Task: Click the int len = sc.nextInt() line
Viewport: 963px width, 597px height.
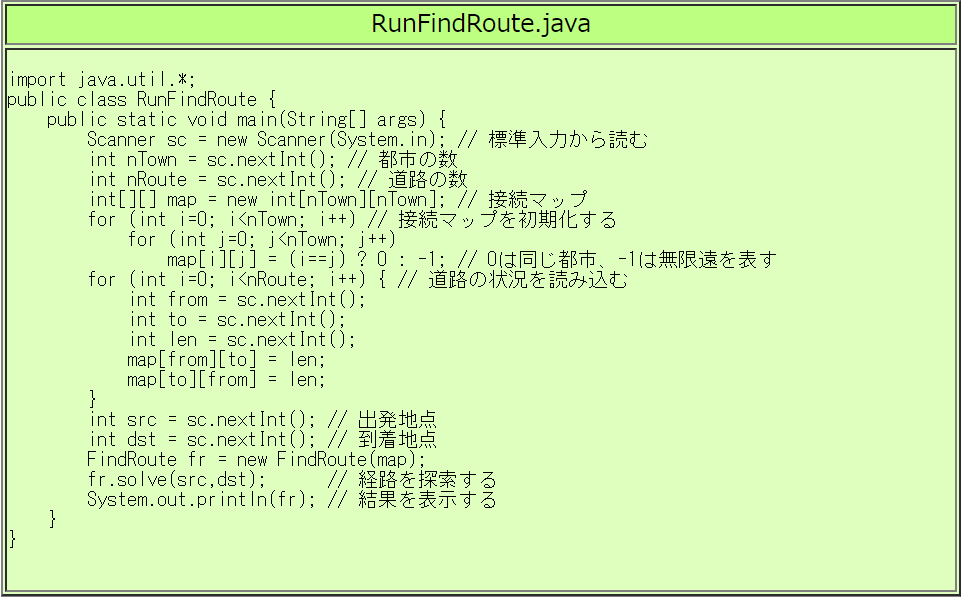Action: (242, 340)
